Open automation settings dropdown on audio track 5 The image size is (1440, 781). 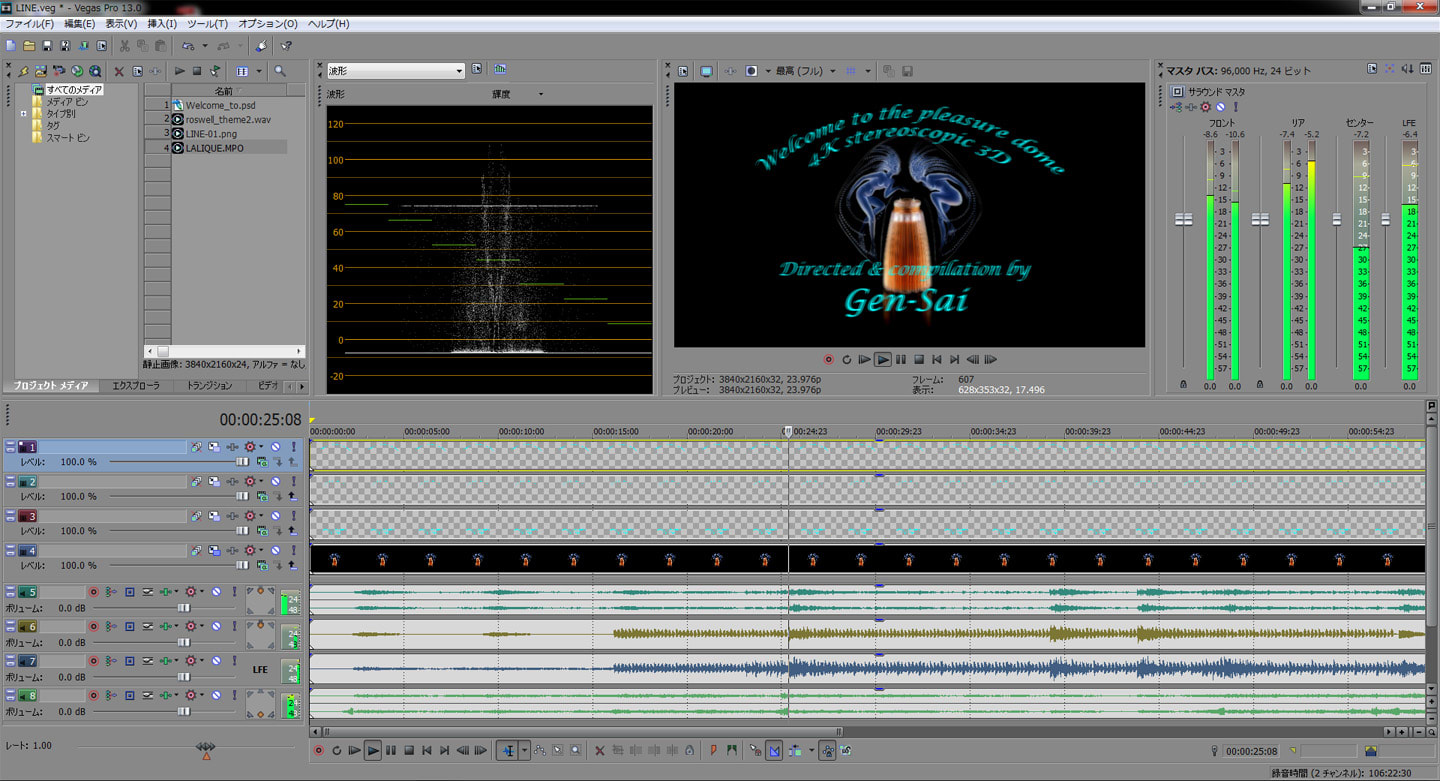pos(202,591)
